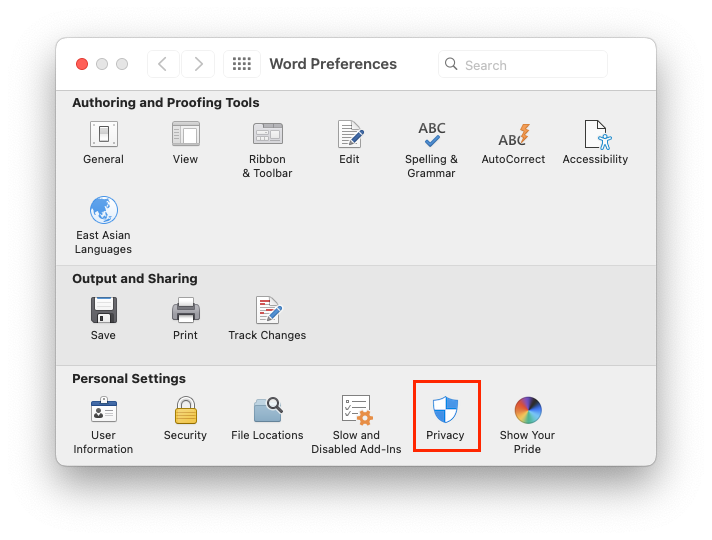Click the greyed-out zoom window button
The height and width of the screenshot is (540, 712).
coord(122,64)
